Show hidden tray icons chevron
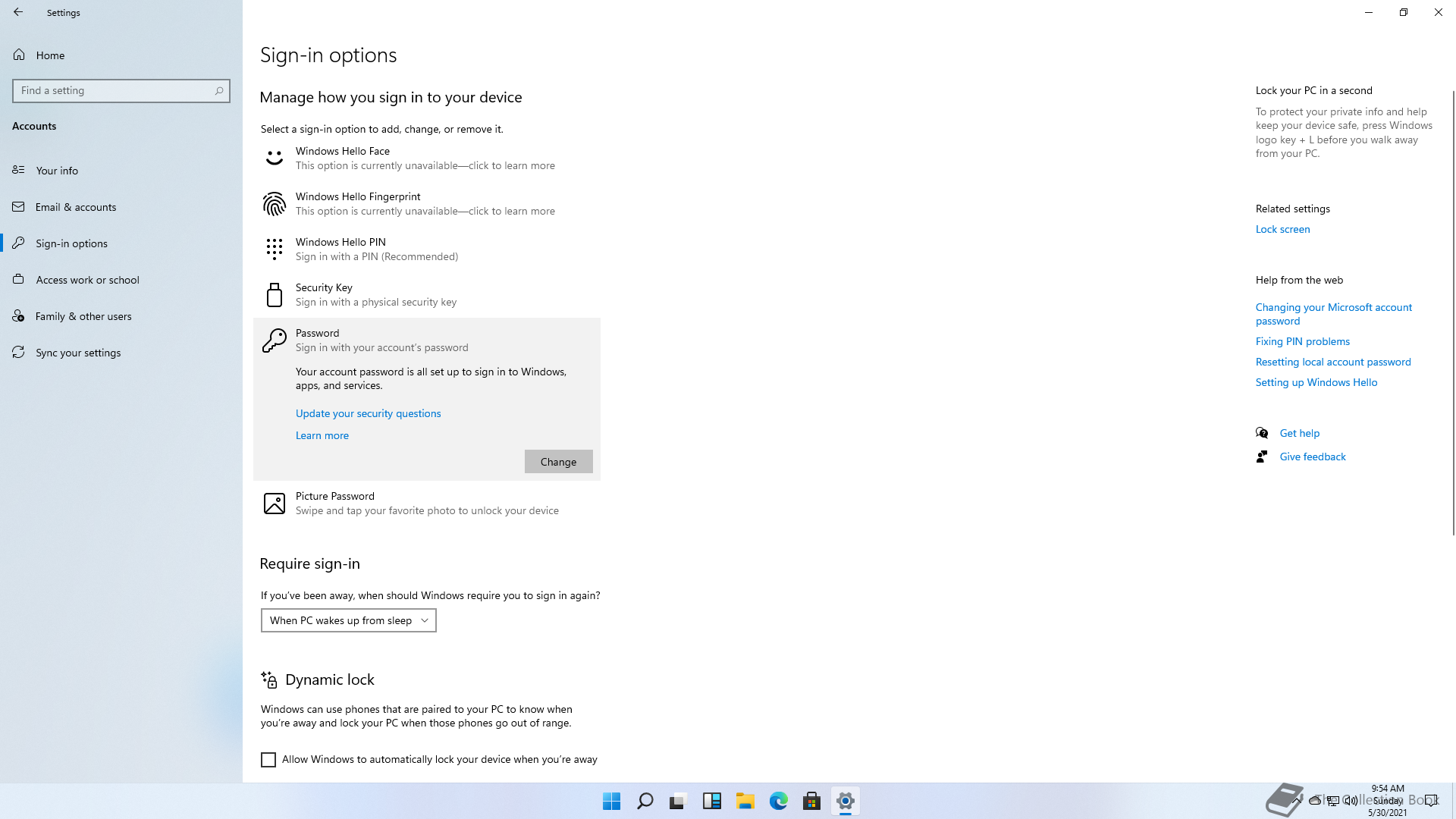The height and width of the screenshot is (819, 1456). click(x=1298, y=800)
